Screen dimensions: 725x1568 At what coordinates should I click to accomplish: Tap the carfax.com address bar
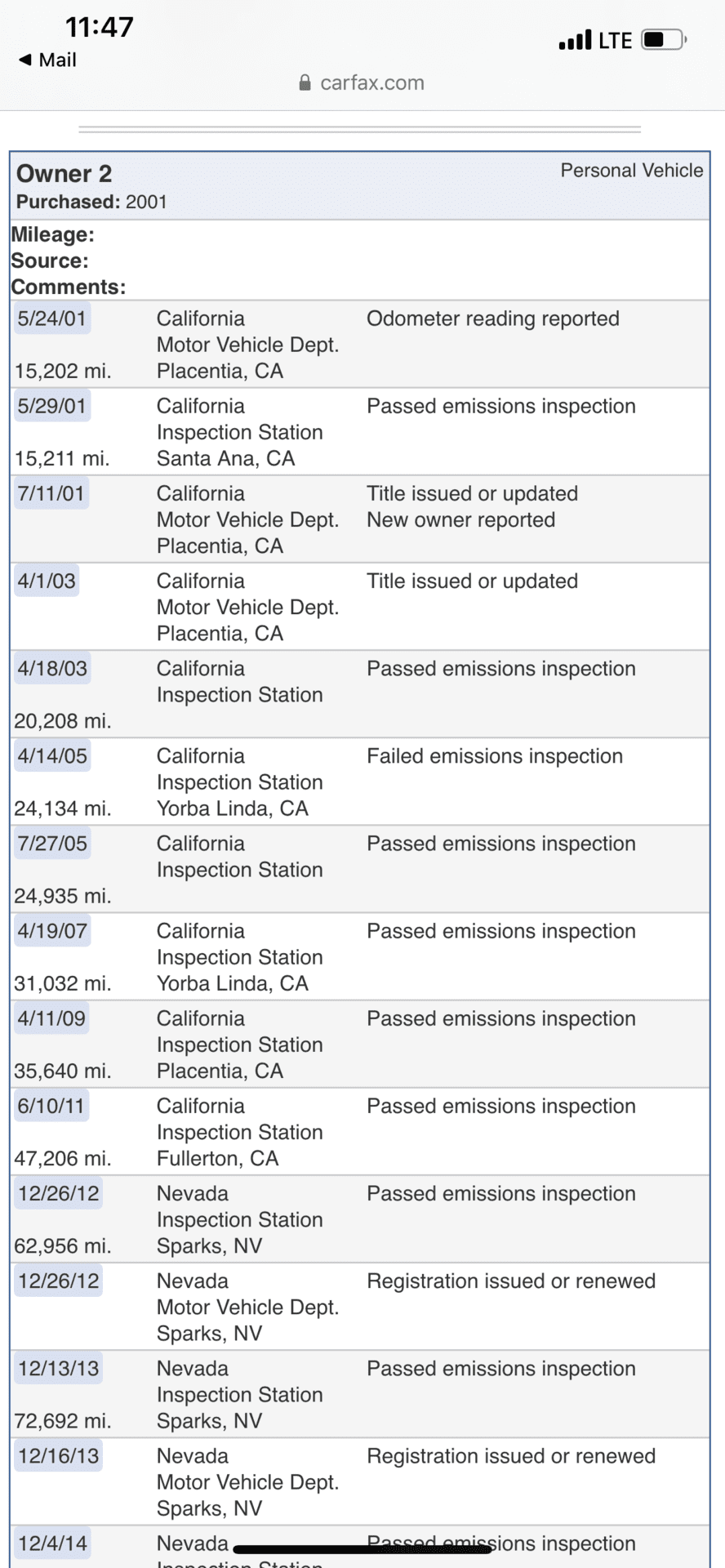point(362,82)
